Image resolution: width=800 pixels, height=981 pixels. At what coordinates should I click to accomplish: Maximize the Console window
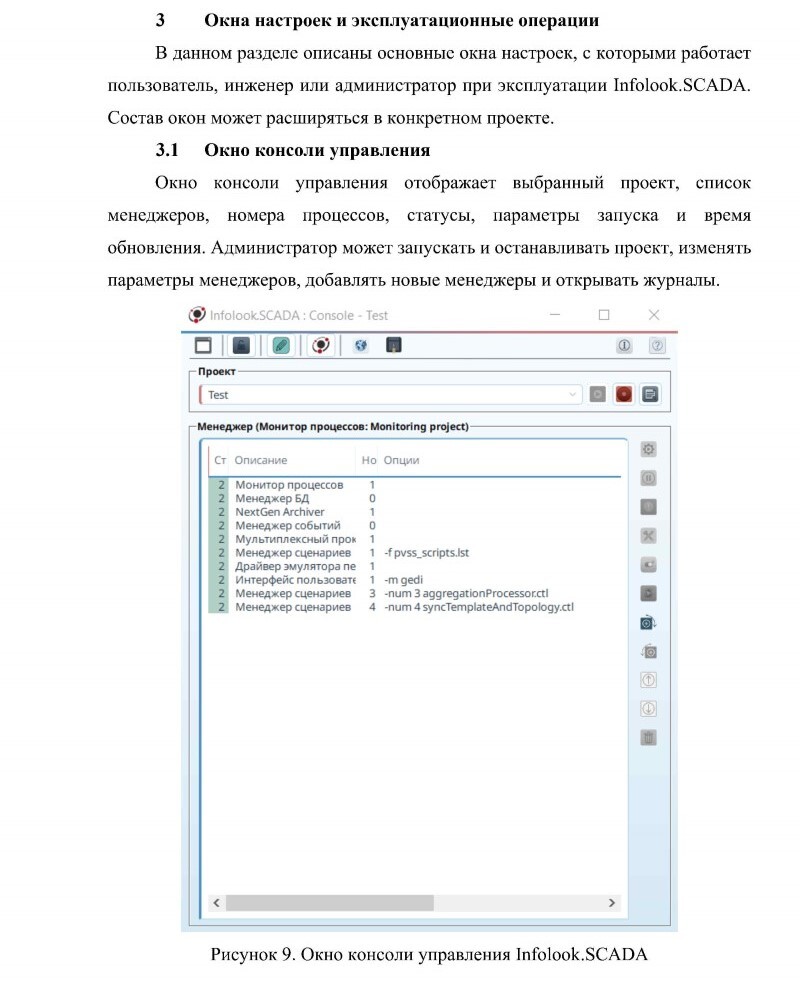coord(604,315)
